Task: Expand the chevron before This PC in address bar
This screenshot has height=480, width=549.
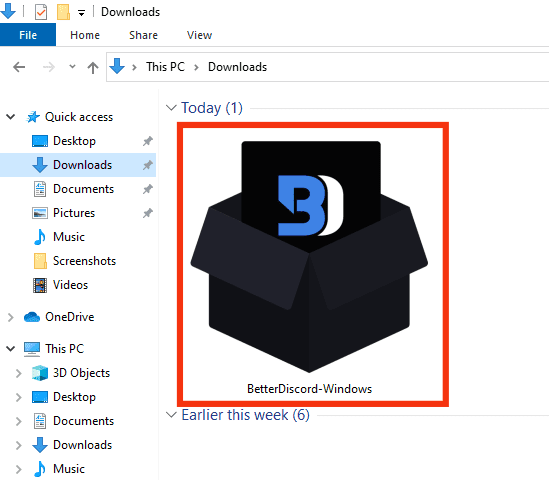Action: tap(134, 67)
